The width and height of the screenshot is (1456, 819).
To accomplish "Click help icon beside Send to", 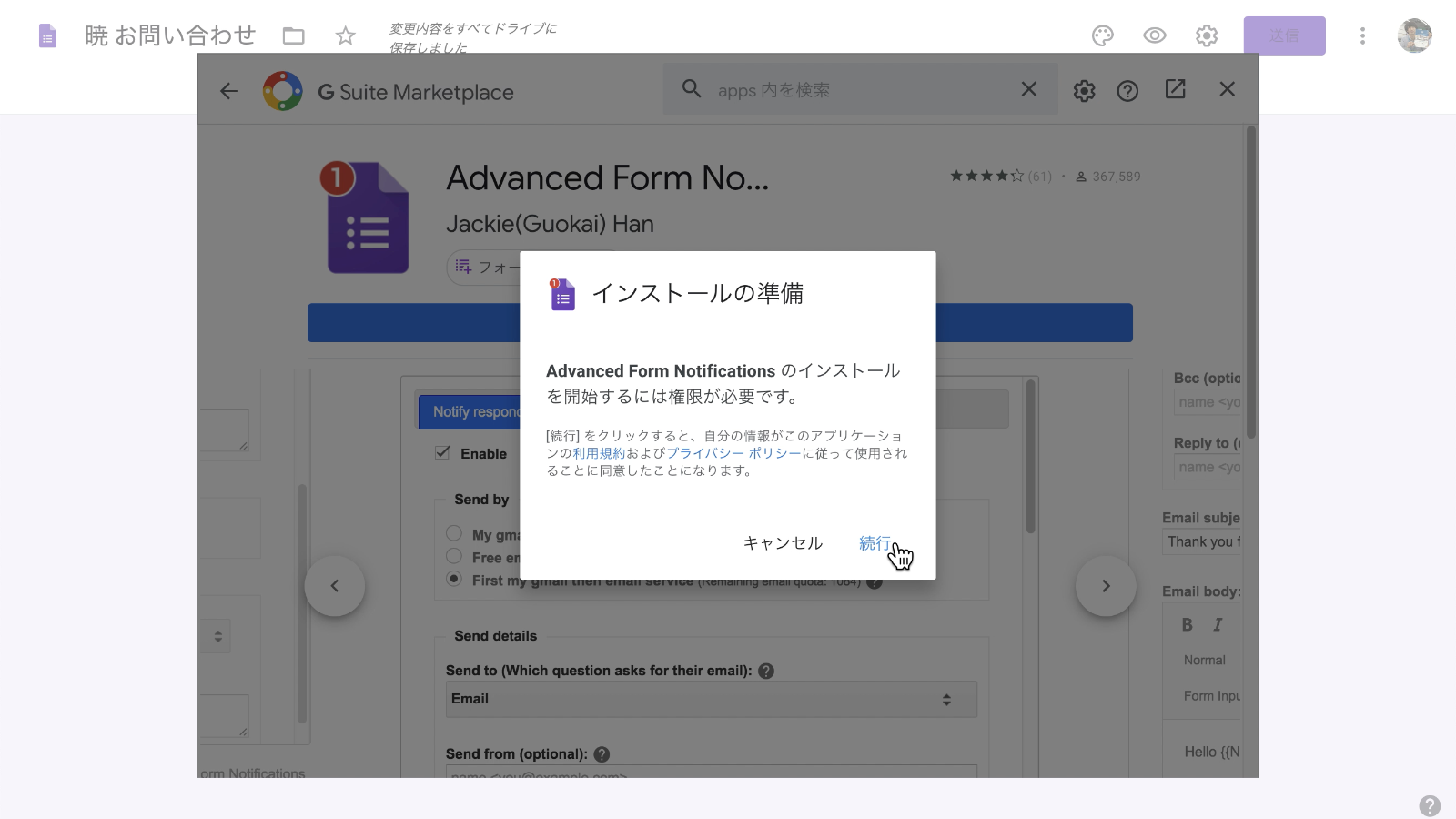I will (766, 671).
